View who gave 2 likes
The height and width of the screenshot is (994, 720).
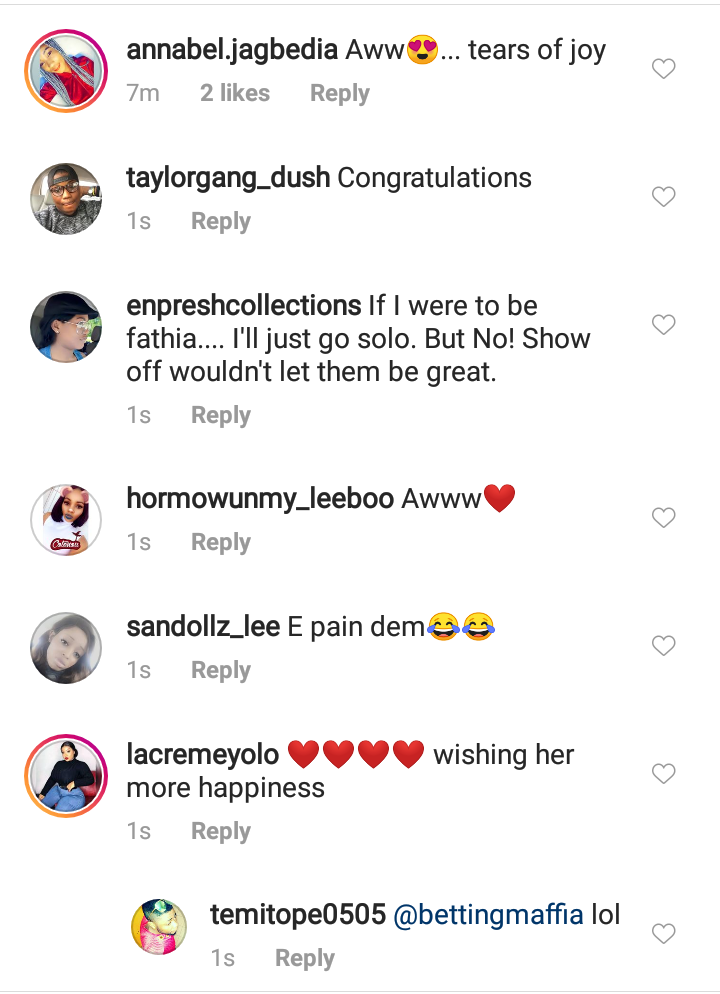click(x=235, y=94)
